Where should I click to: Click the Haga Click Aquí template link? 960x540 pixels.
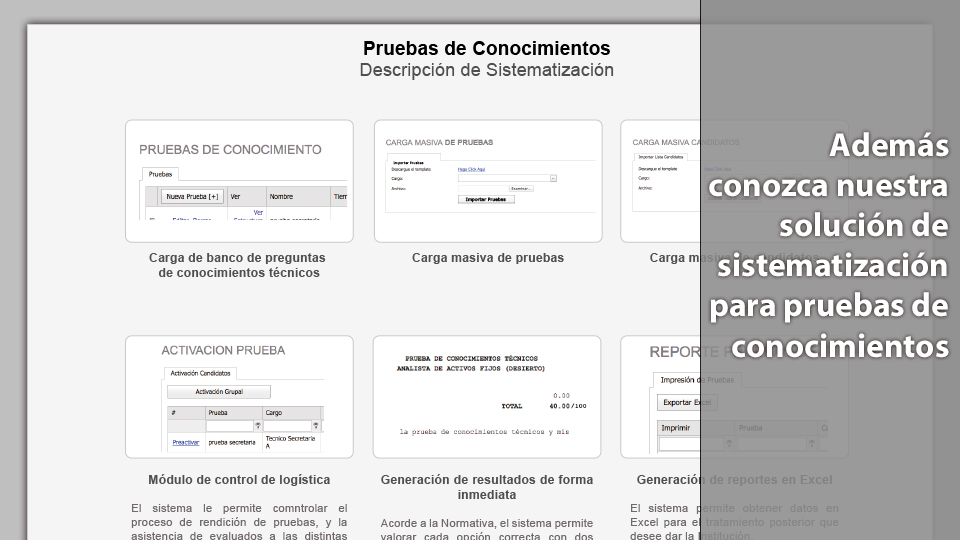coord(470,169)
